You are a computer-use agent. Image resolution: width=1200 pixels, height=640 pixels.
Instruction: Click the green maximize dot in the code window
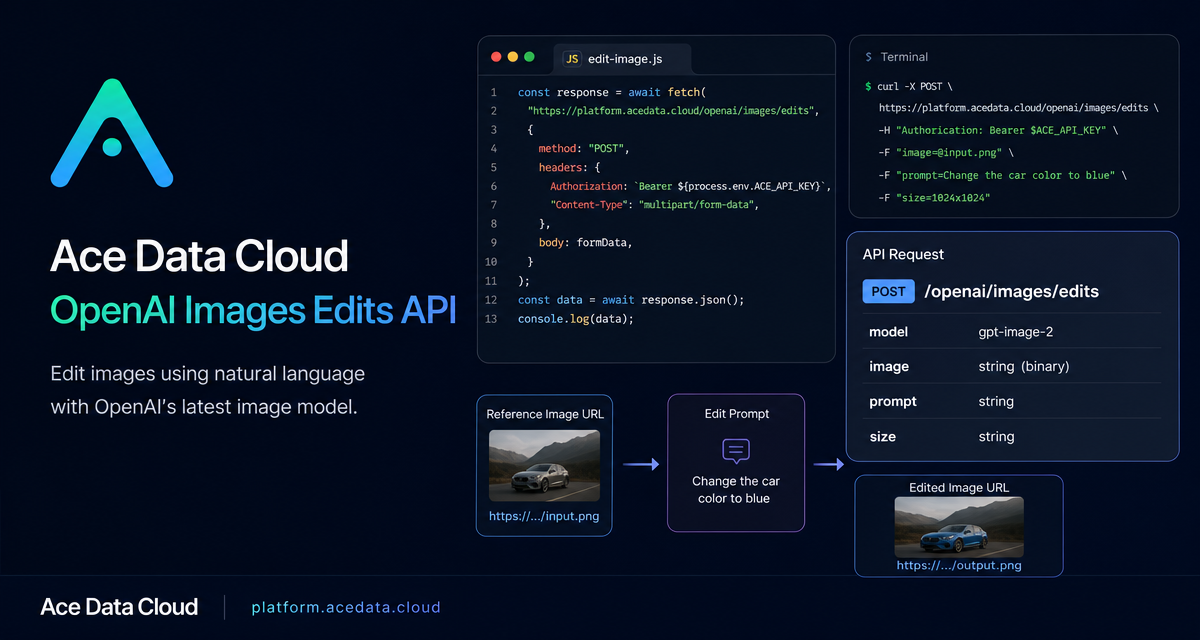pos(530,58)
